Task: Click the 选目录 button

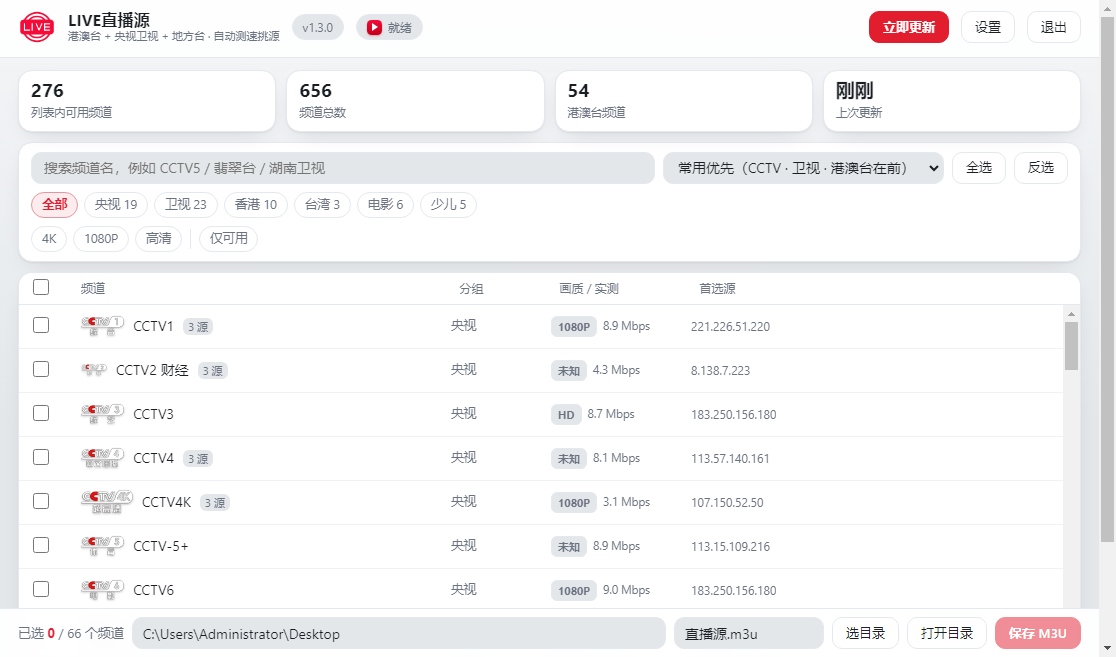Action: coord(865,634)
